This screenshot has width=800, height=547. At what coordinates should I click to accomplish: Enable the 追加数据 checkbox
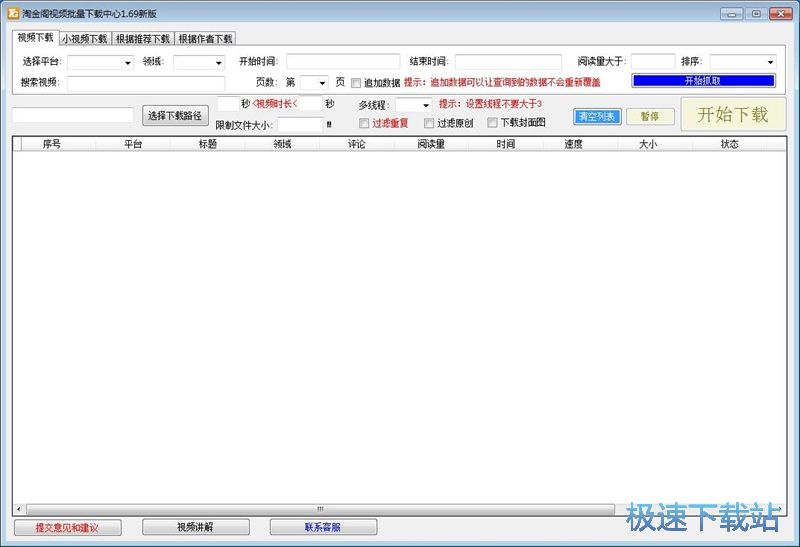(356, 83)
